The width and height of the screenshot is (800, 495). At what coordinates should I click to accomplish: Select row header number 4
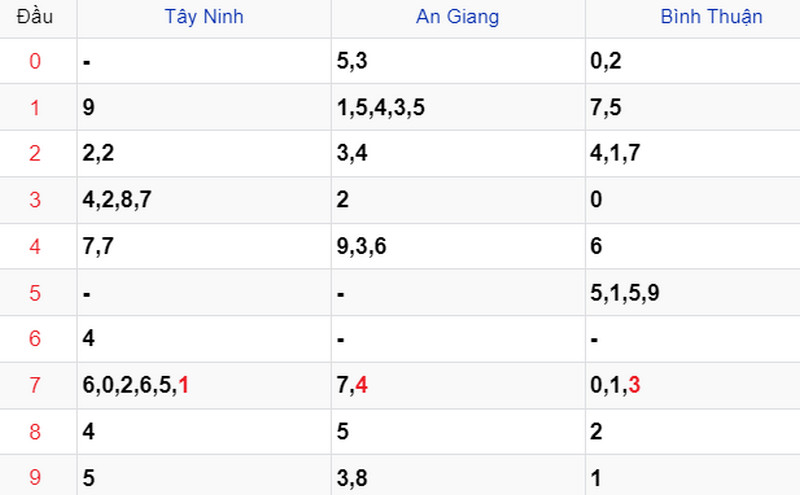35,246
